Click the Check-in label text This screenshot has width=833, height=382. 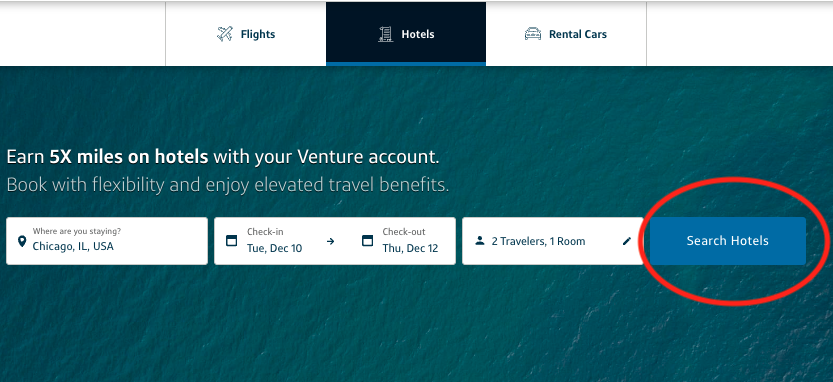[265, 232]
